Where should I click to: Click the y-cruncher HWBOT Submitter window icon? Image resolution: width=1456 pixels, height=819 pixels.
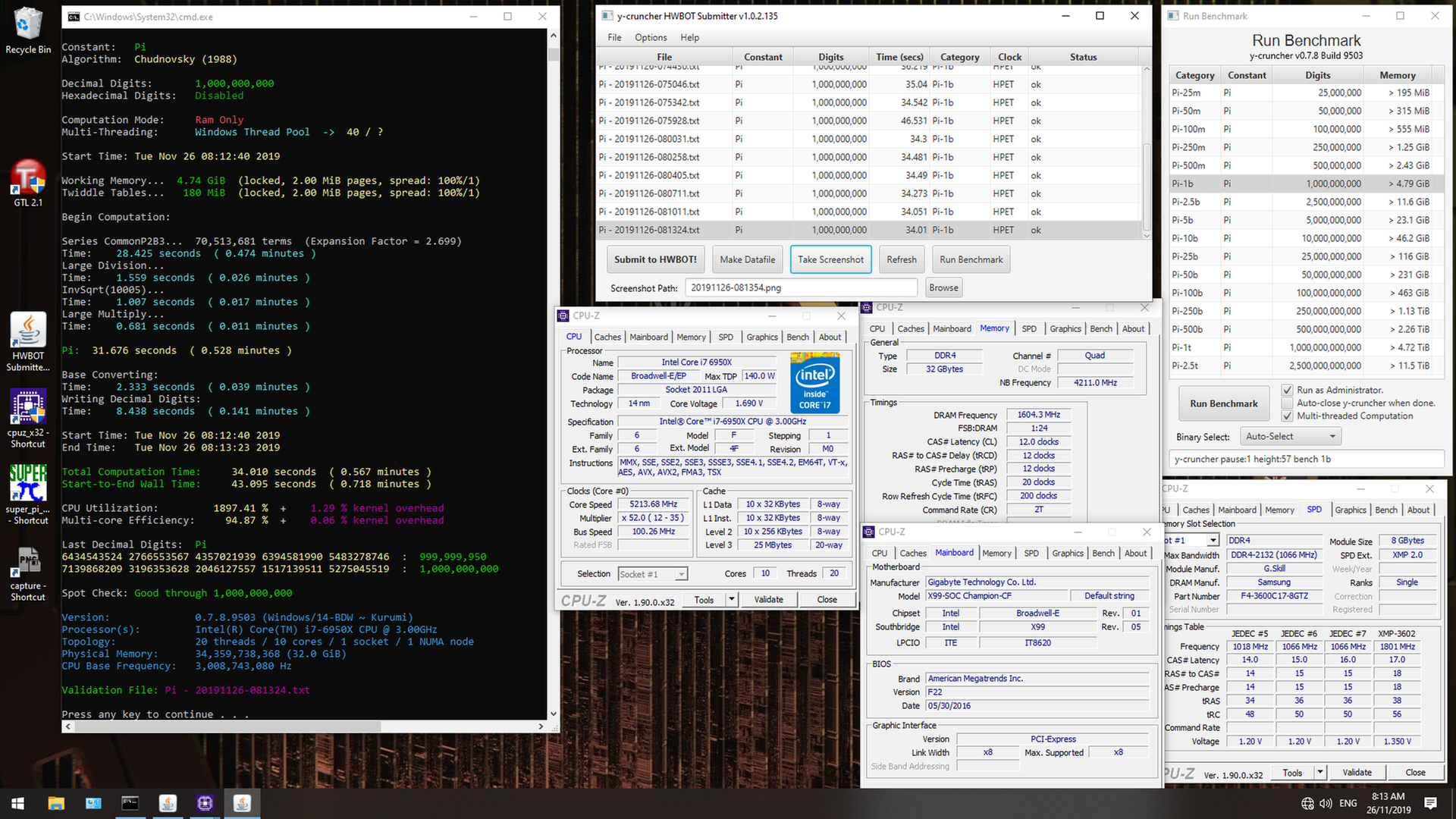(607, 16)
